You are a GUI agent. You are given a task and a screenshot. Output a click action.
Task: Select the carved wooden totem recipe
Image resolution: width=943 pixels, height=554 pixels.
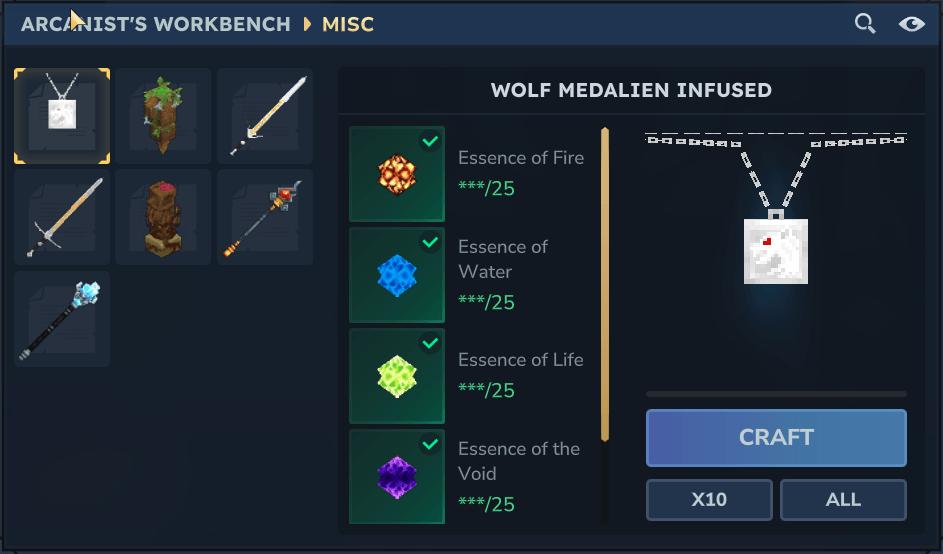[163, 217]
